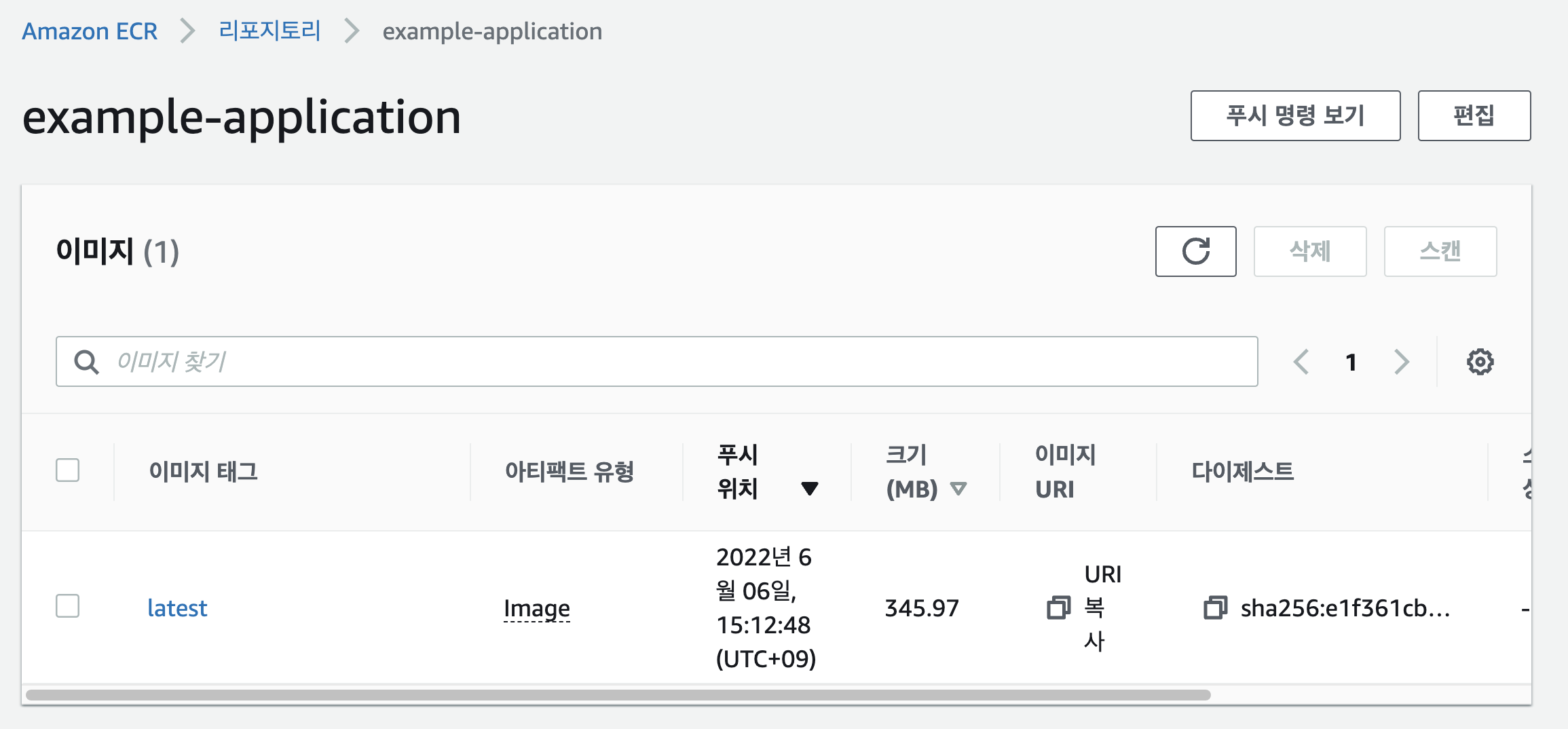Click the 이미지 태그 column header
Screen dimensions: 1568x729
pyautogui.click(x=203, y=471)
